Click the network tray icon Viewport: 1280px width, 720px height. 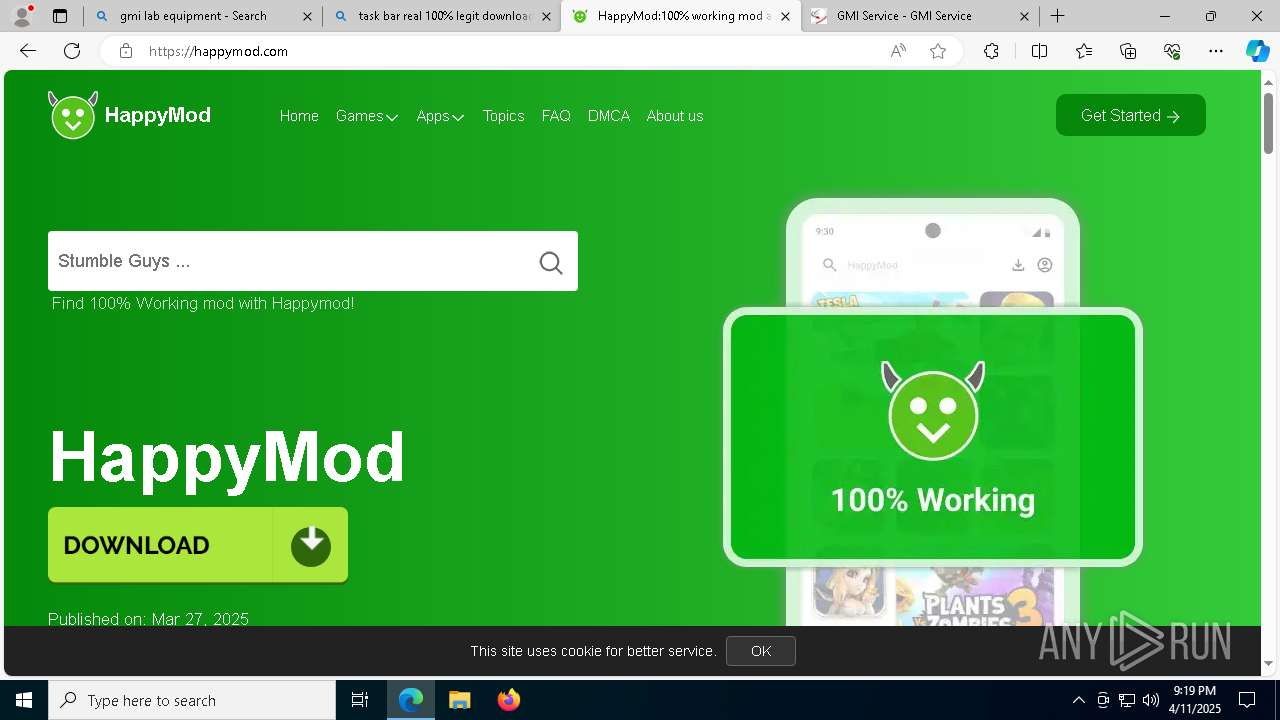coord(1127,700)
